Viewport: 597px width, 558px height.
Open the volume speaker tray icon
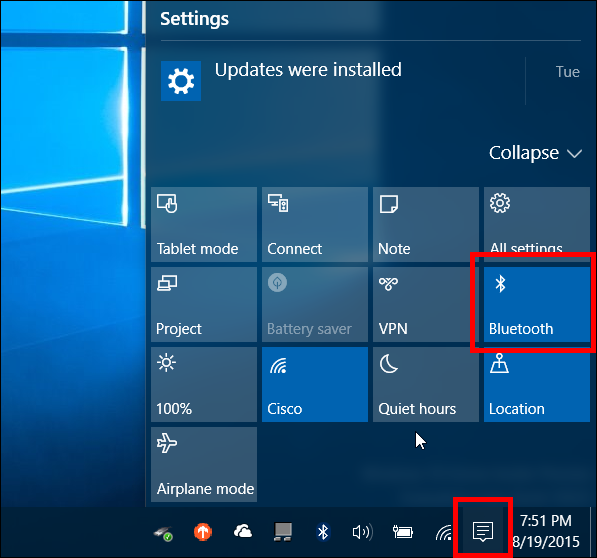point(362,532)
